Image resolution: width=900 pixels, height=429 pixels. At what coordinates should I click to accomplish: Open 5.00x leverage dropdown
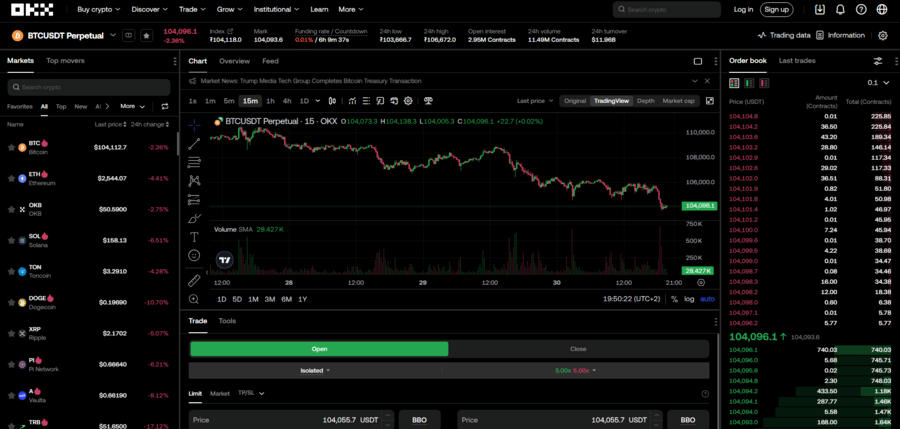576,370
